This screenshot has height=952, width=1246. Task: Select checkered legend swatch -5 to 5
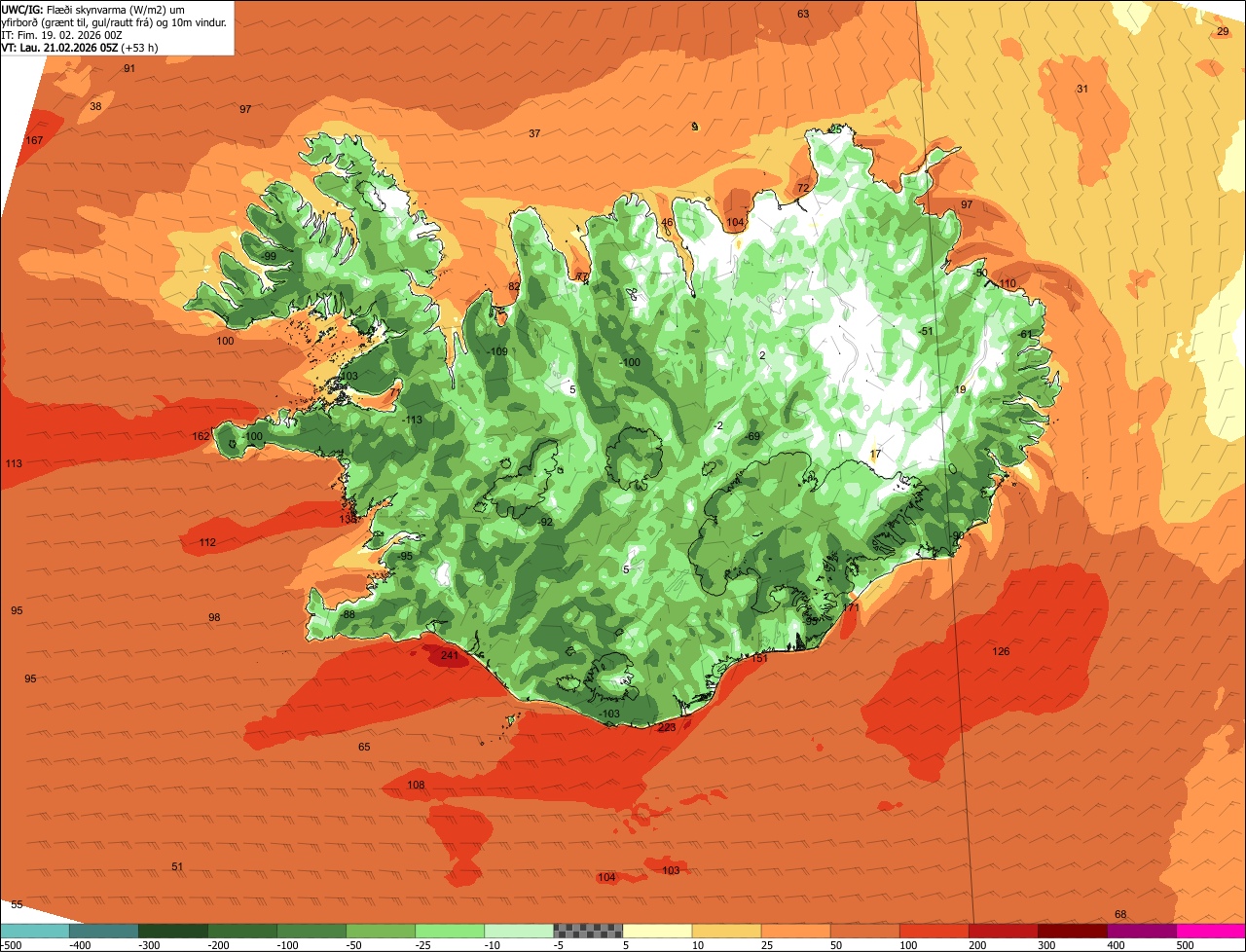click(x=588, y=931)
